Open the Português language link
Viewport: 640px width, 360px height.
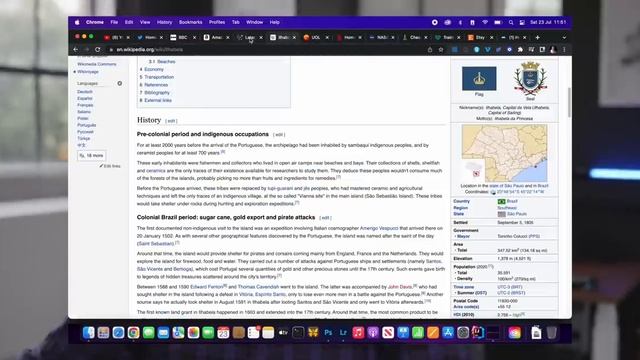[x=87, y=125]
